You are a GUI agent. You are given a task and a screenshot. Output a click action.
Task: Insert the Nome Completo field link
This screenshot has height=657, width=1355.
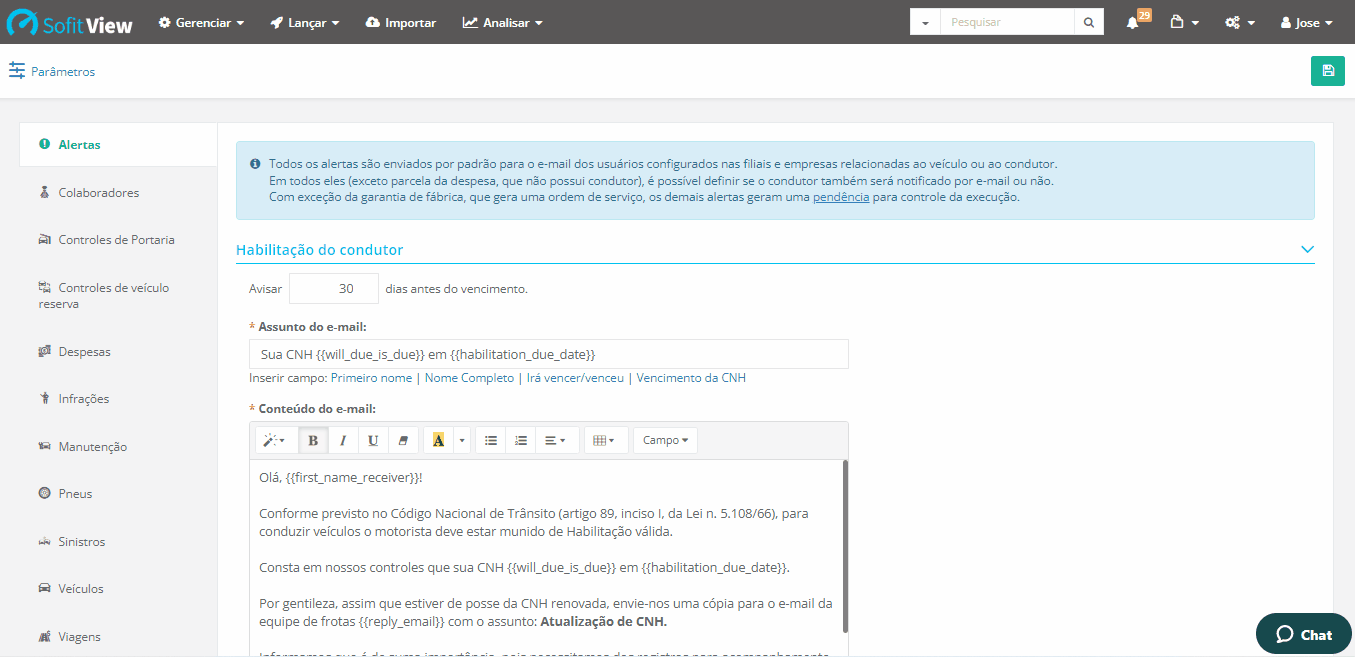[x=469, y=378]
